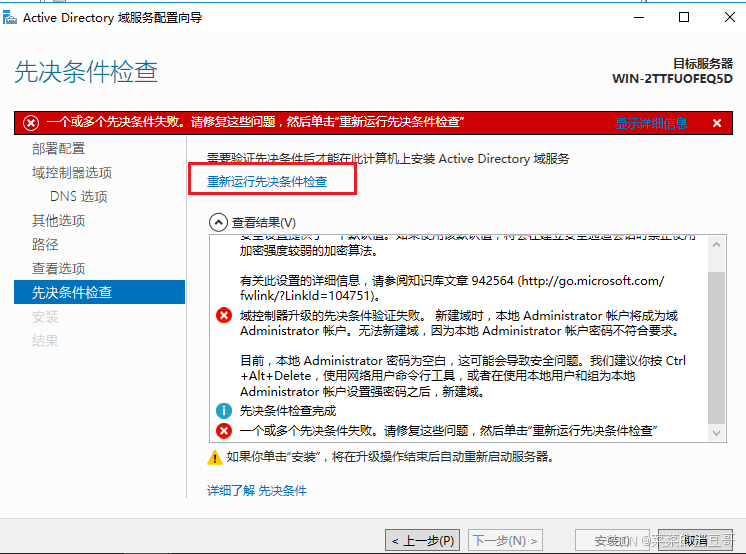Open 显示详细信息 link in the banner
Screen dimensions: 746x554
(x=651, y=123)
